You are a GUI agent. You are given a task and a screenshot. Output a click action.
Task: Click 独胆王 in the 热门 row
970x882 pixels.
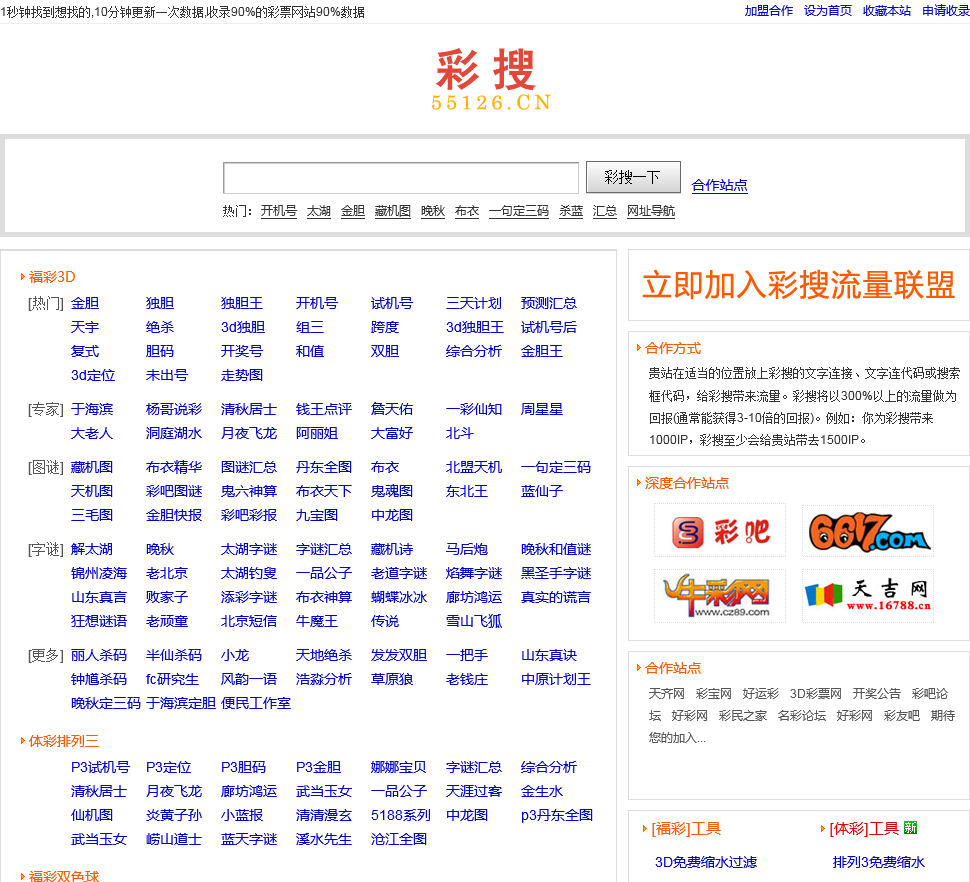tap(242, 303)
